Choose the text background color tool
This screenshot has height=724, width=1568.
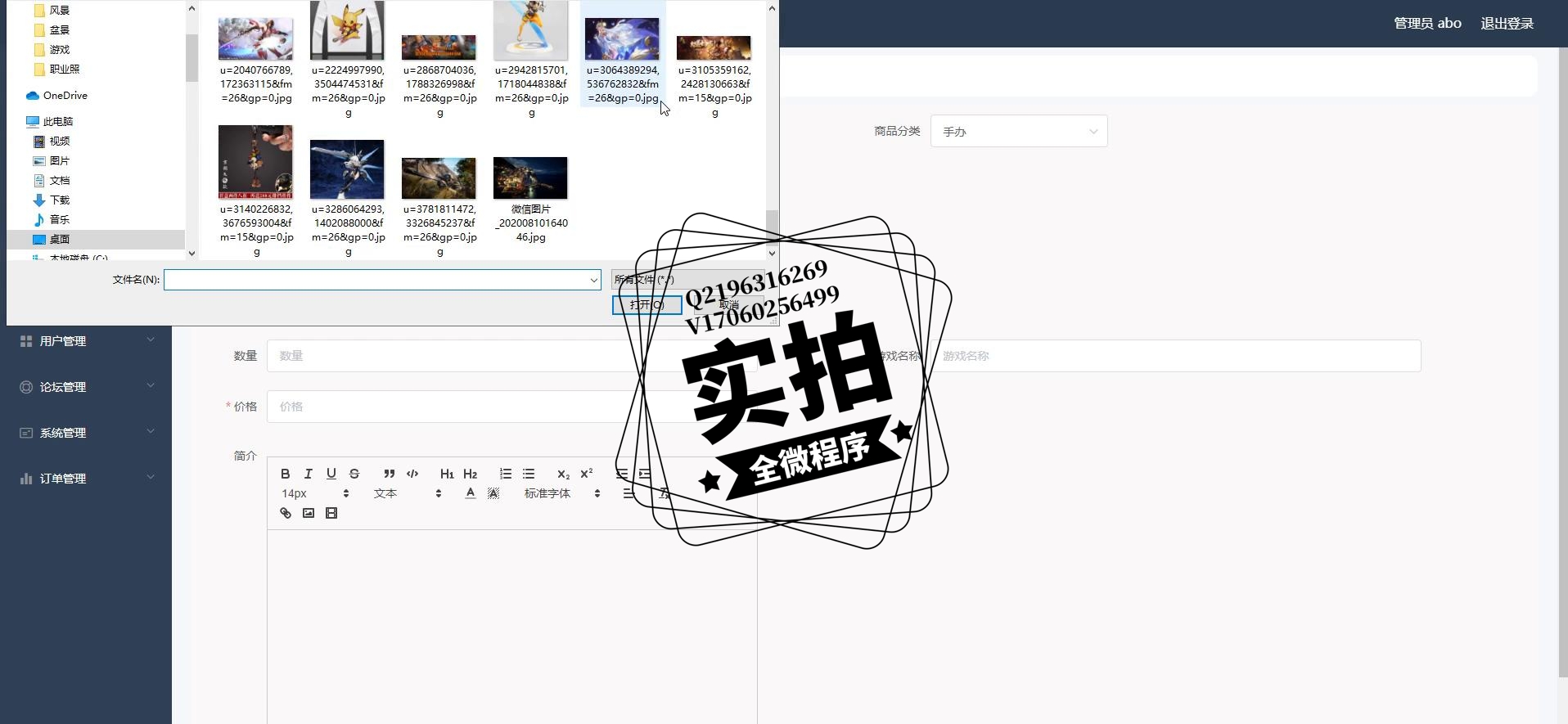(493, 493)
